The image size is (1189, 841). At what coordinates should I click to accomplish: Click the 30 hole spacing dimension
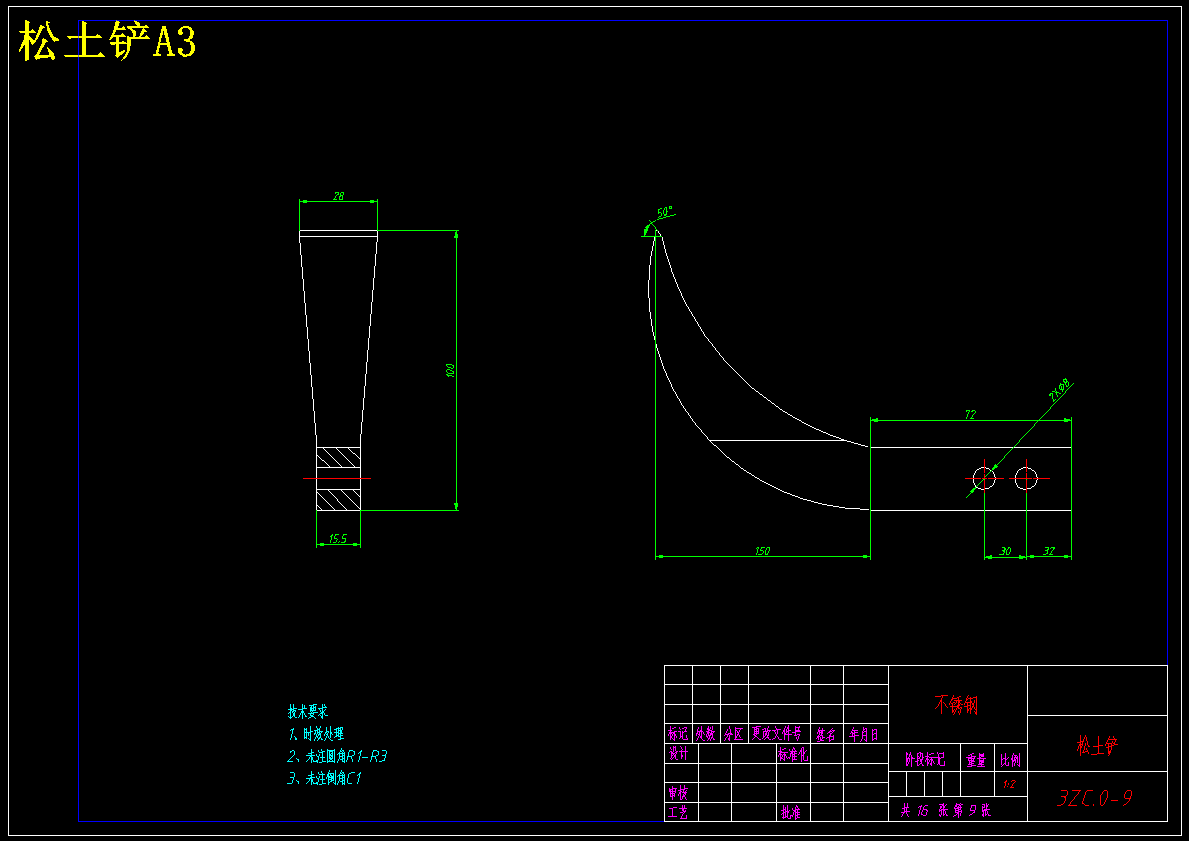click(x=1005, y=551)
